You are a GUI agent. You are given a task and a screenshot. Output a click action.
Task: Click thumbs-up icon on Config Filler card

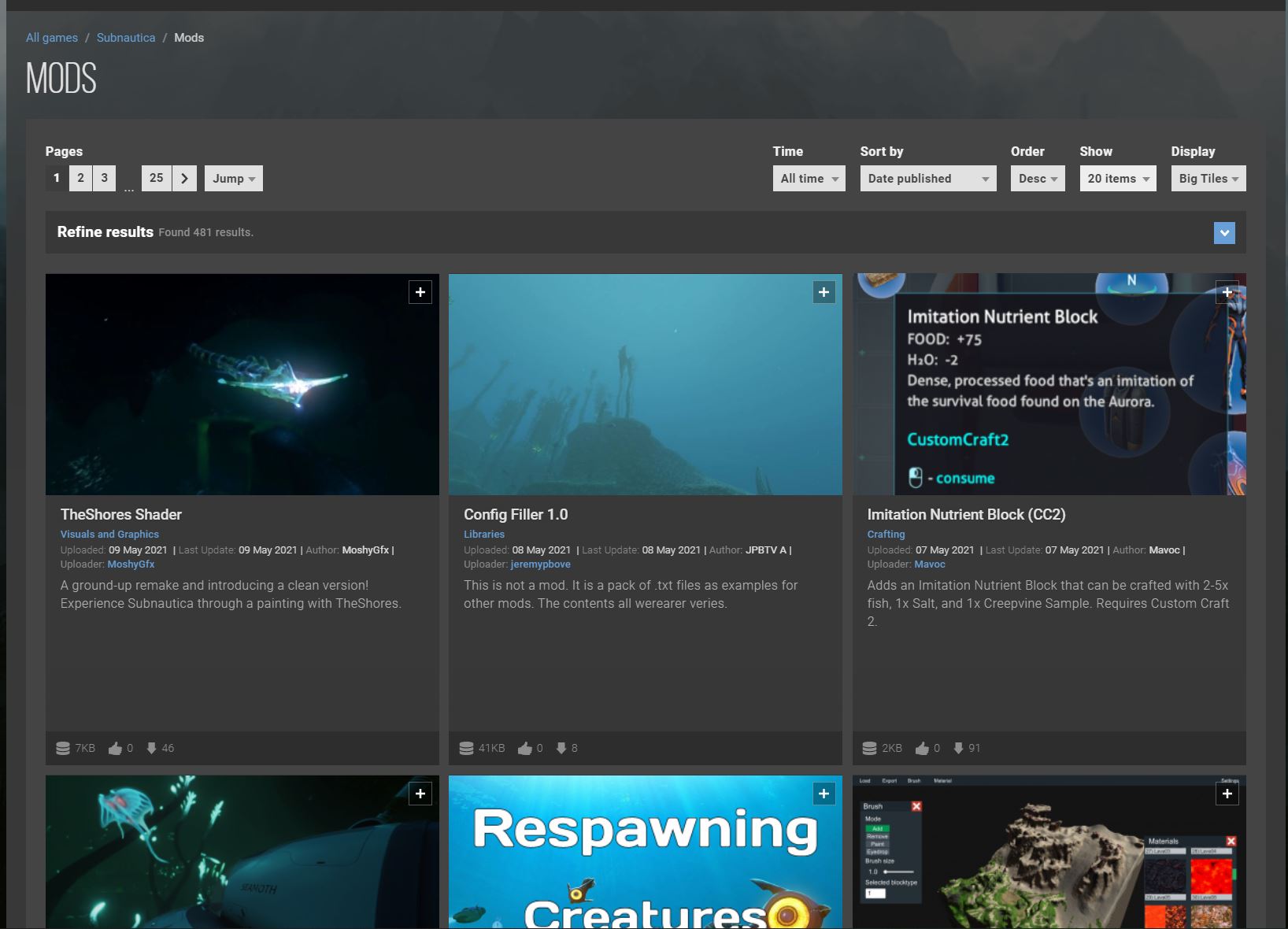(524, 748)
